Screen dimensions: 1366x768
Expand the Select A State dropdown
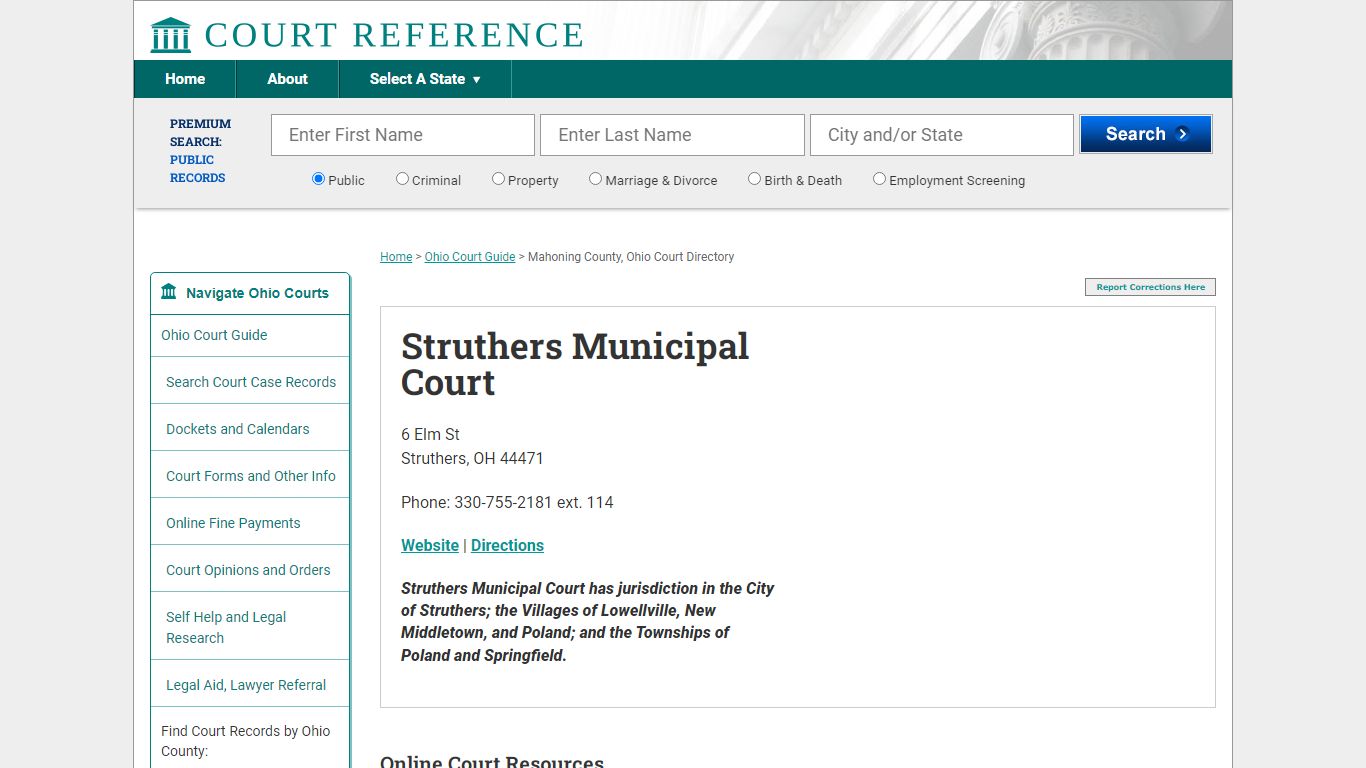tap(425, 79)
